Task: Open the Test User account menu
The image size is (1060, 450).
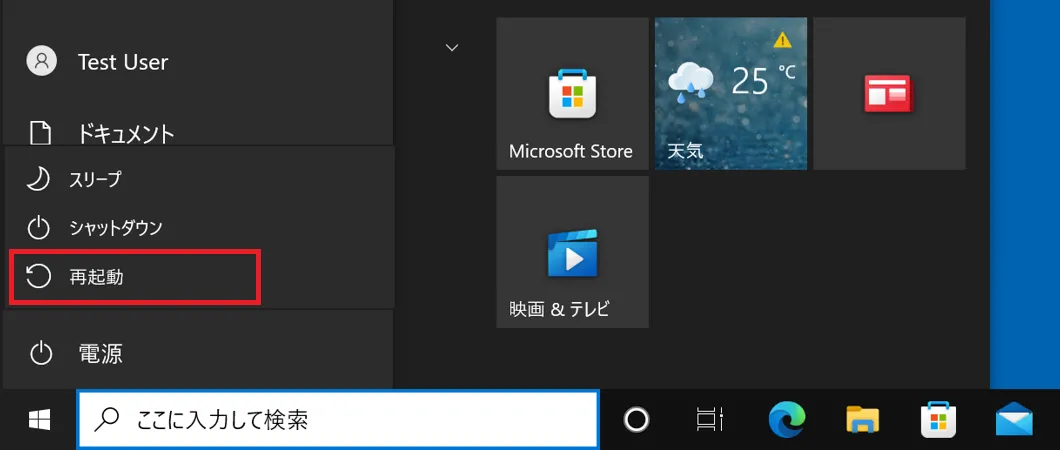Action: [198, 62]
